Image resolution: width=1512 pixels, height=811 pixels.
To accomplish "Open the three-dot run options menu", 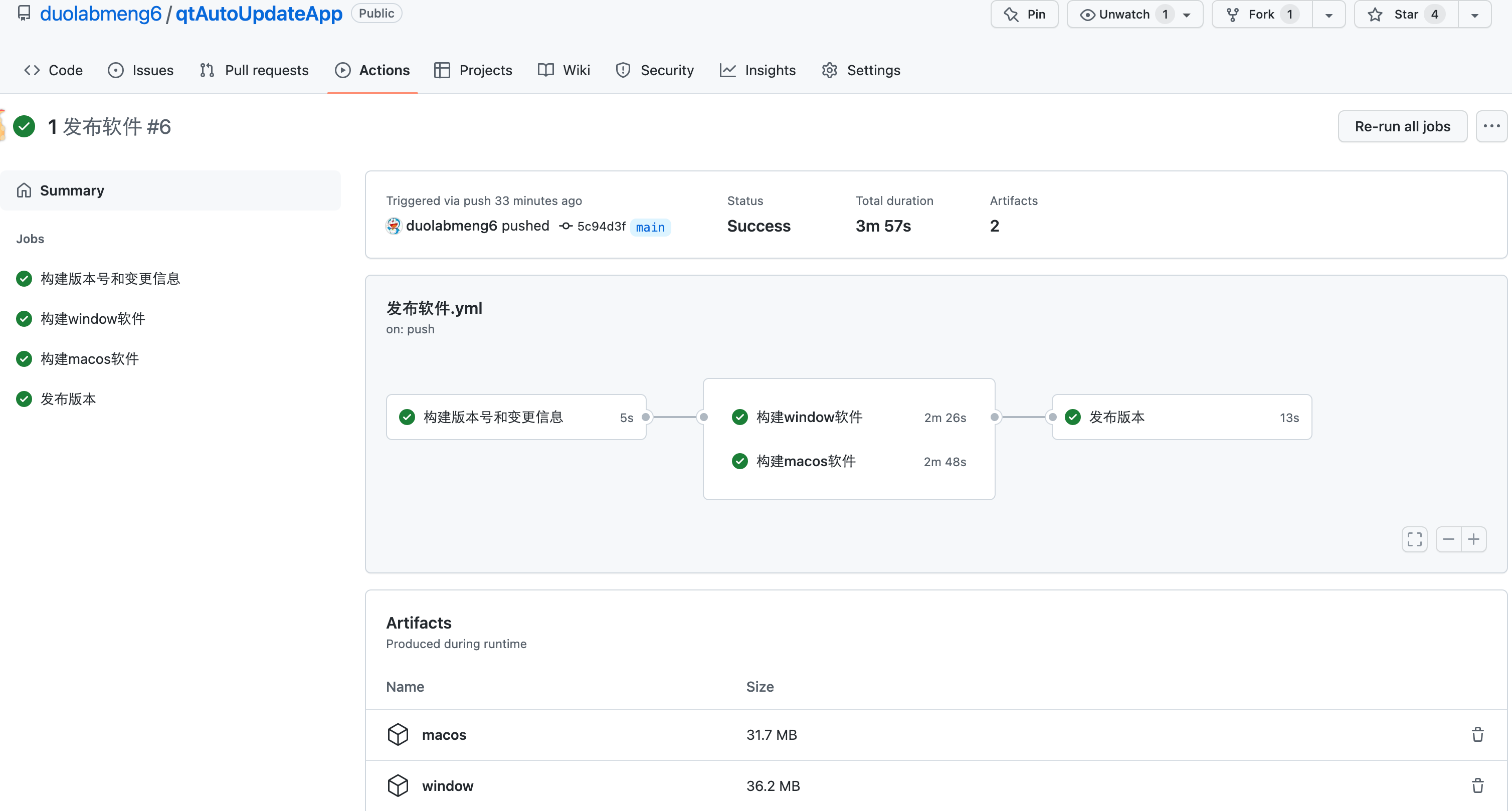I will [x=1491, y=126].
